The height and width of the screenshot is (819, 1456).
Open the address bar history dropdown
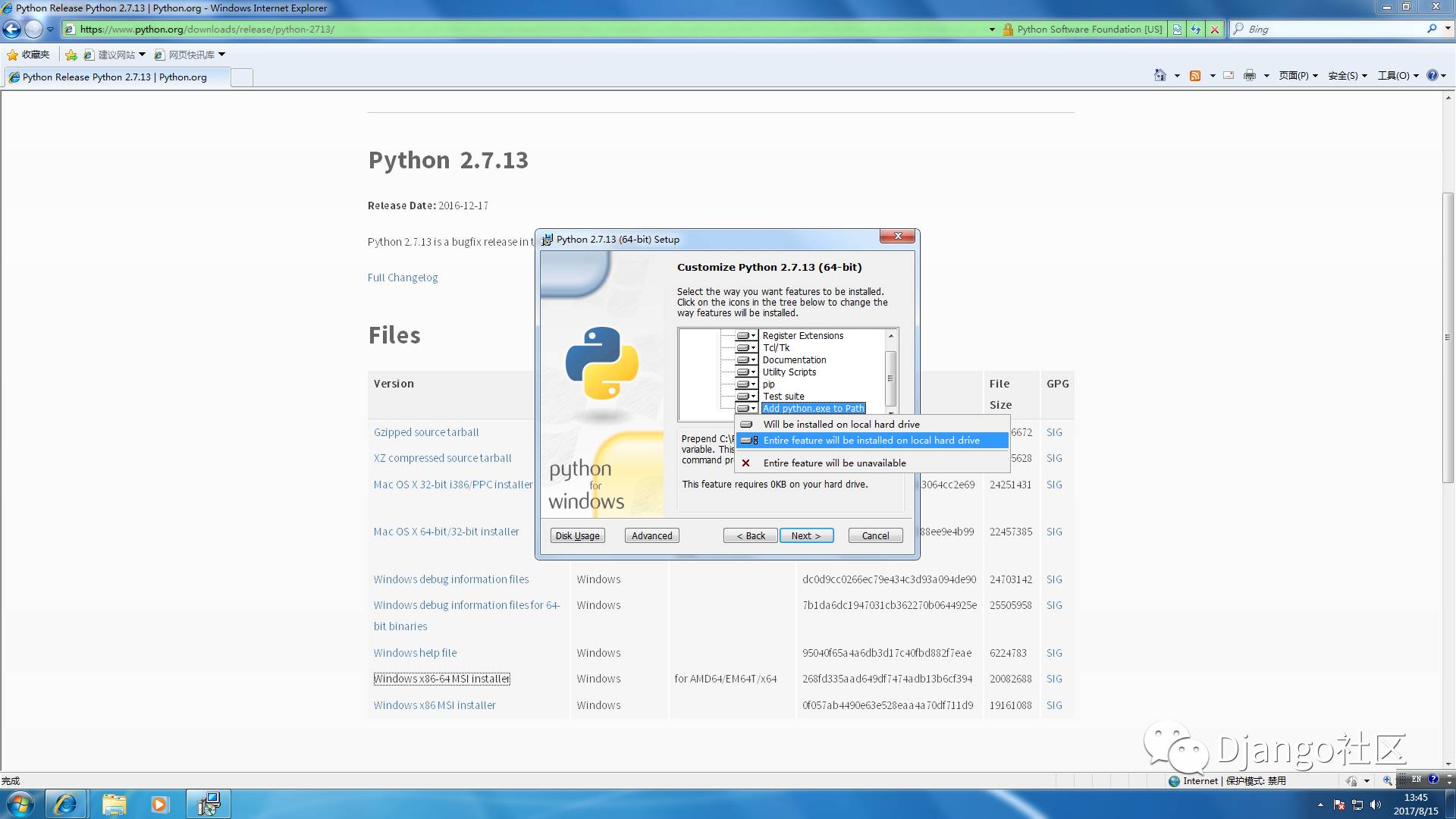(x=992, y=30)
